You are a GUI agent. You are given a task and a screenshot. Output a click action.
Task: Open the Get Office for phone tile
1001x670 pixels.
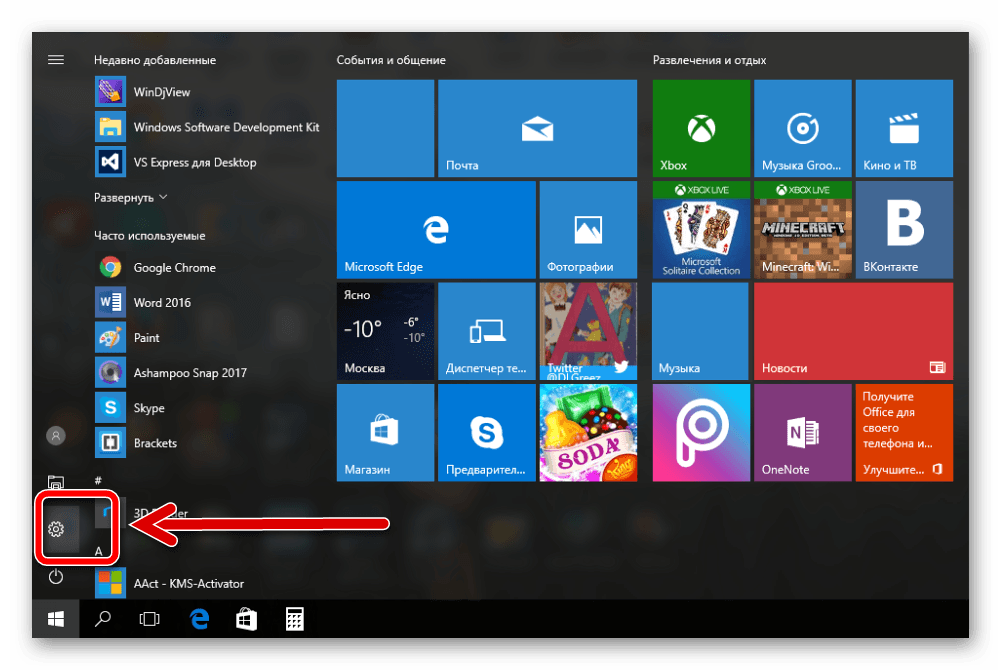pos(904,432)
